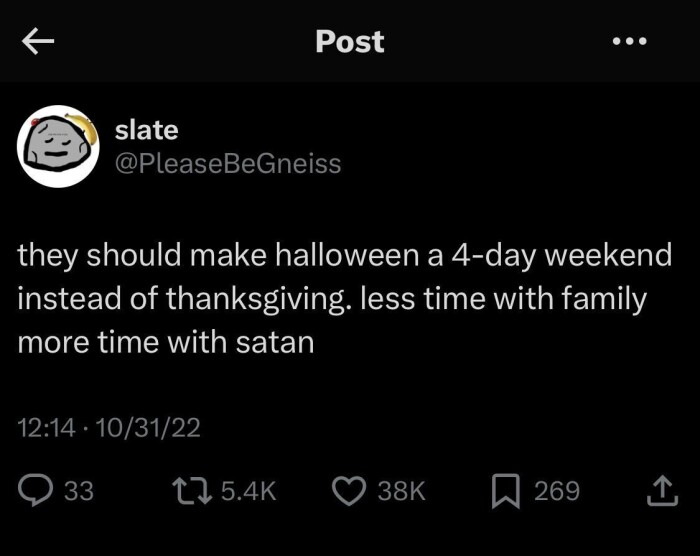
Task: Like the post with the heart icon
Action: tap(347, 490)
